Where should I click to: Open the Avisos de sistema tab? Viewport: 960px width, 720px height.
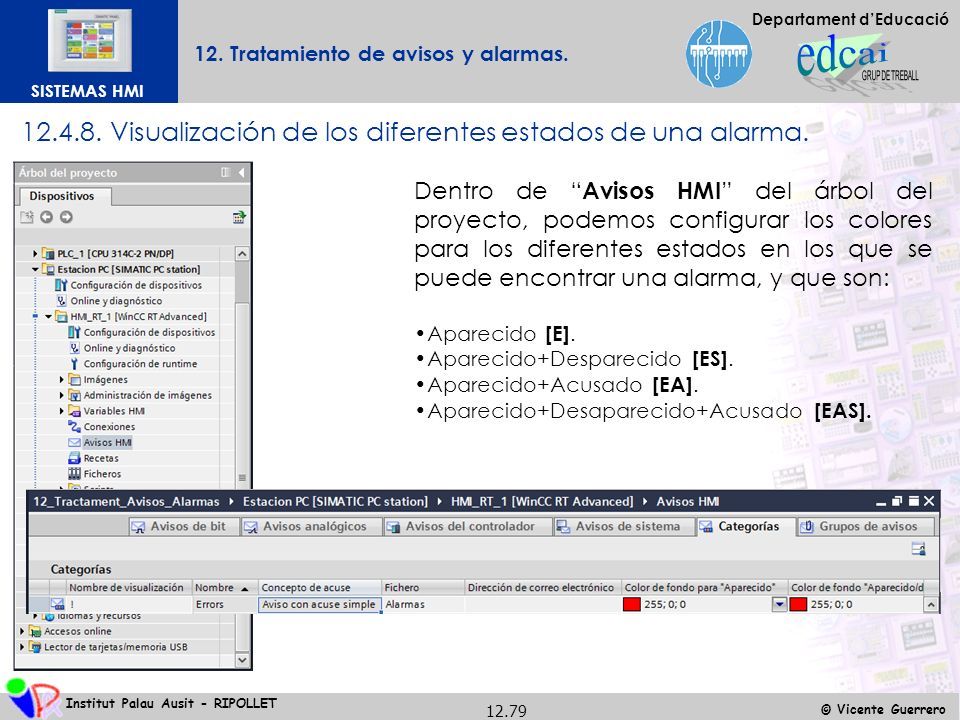624,527
